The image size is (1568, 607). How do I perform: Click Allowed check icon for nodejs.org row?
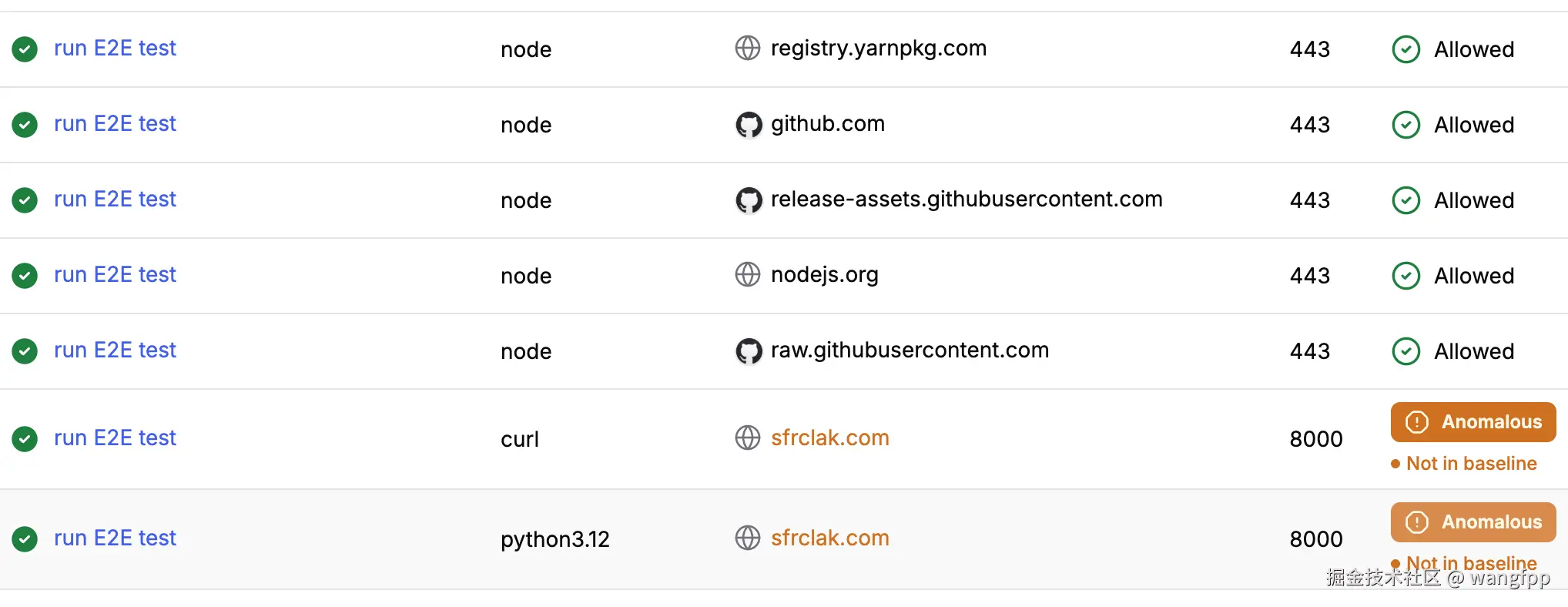[1406, 276]
